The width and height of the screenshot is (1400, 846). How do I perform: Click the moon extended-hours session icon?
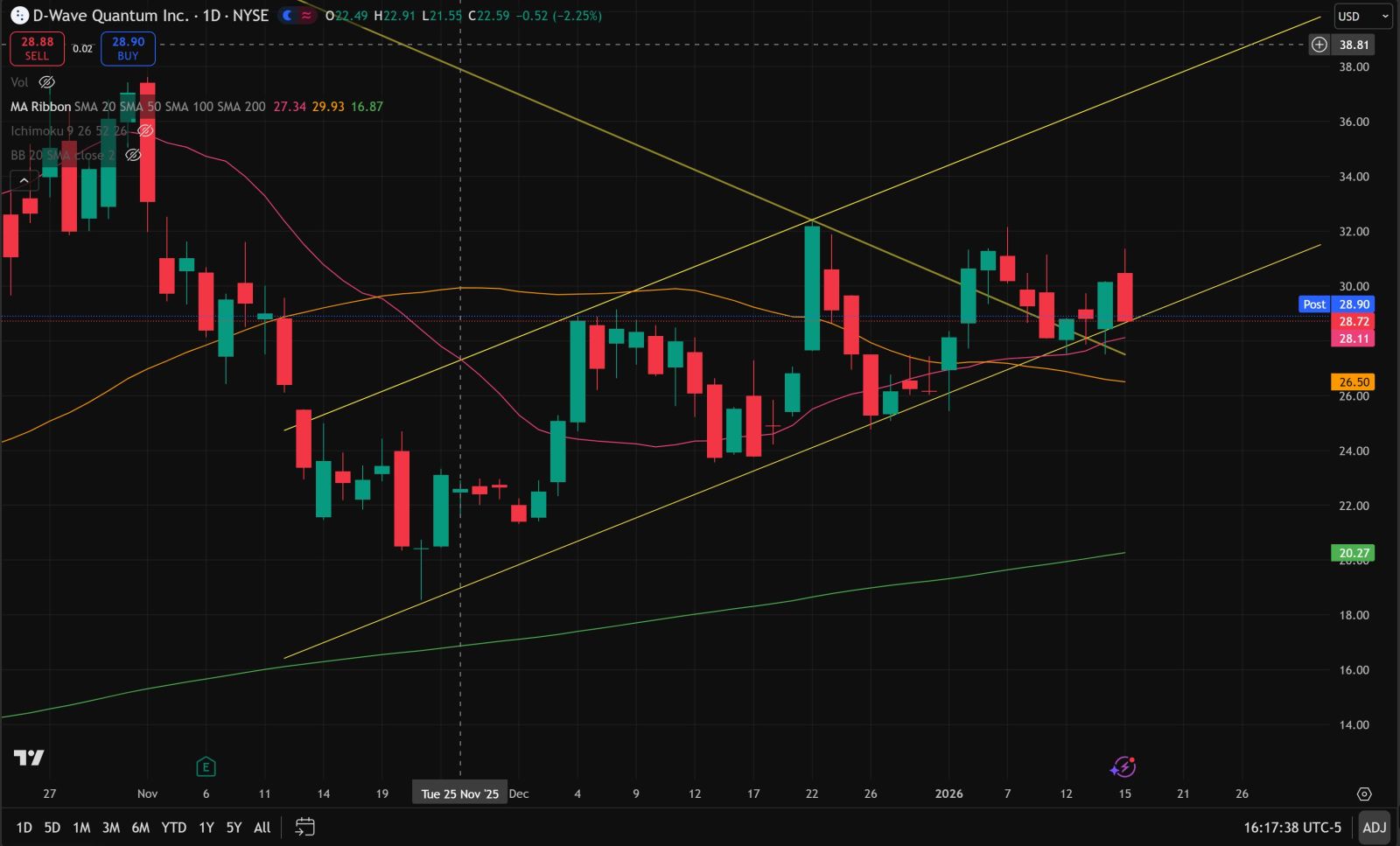click(287, 15)
